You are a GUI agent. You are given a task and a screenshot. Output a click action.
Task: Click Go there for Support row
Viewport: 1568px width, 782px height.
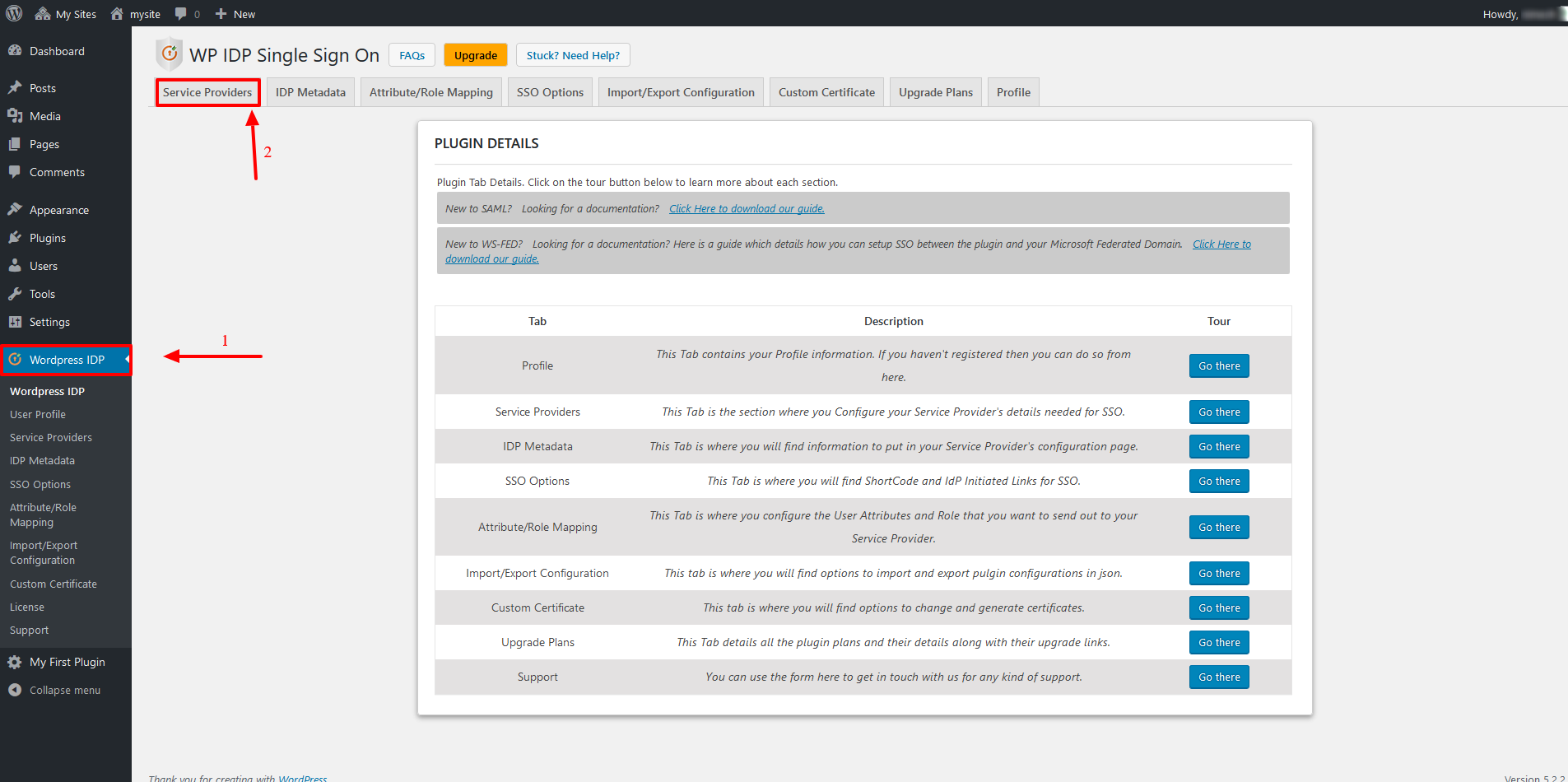1219,677
